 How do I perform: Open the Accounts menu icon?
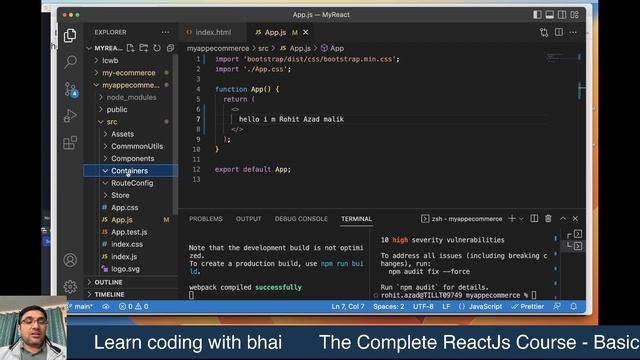tap(70, 260)
